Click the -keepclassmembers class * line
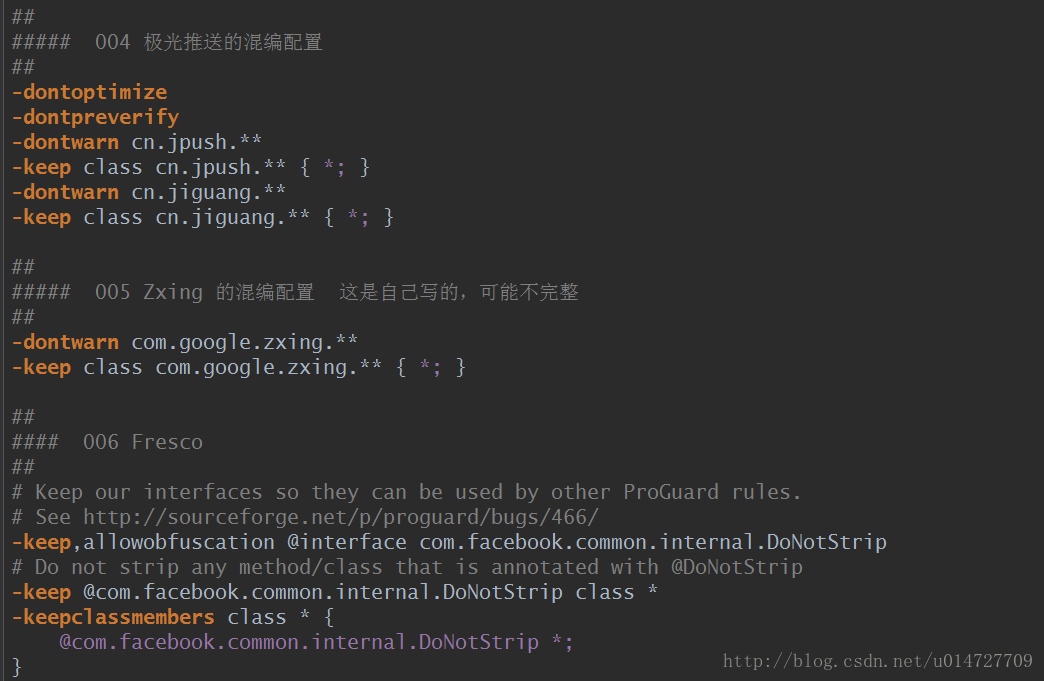Viewport: 1044px width, 681px height. pos(173,618)
